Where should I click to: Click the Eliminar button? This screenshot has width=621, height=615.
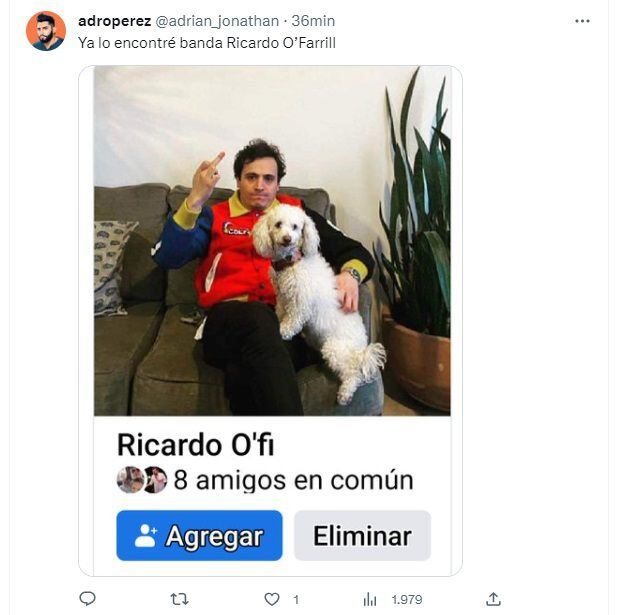pos(362,535)
